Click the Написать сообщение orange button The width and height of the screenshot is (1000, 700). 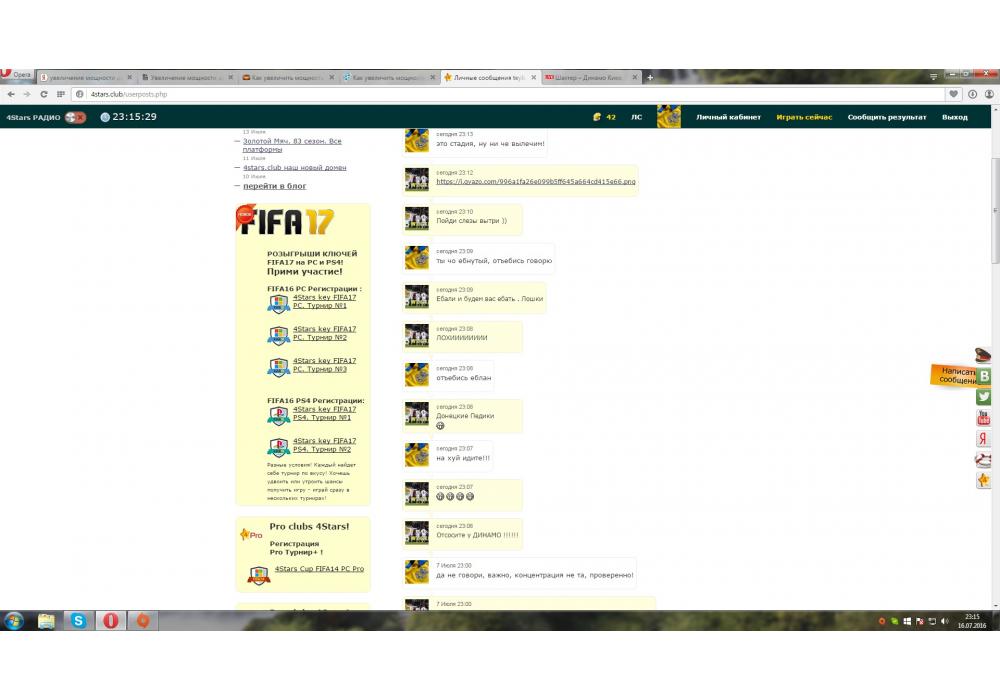click(x=953, y=376)
